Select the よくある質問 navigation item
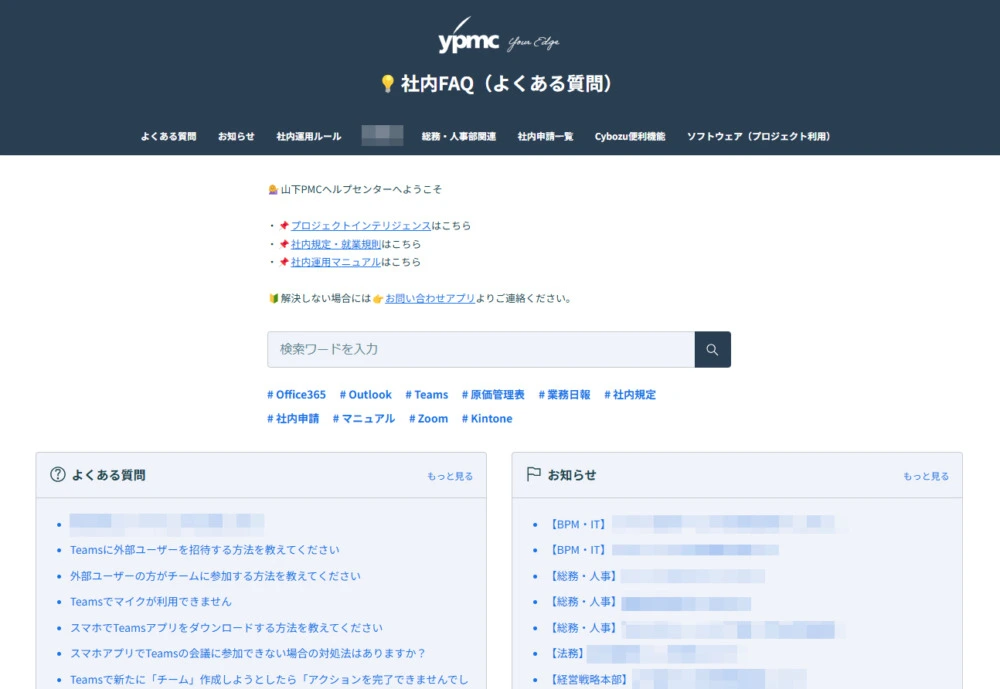 pos(166,136)
